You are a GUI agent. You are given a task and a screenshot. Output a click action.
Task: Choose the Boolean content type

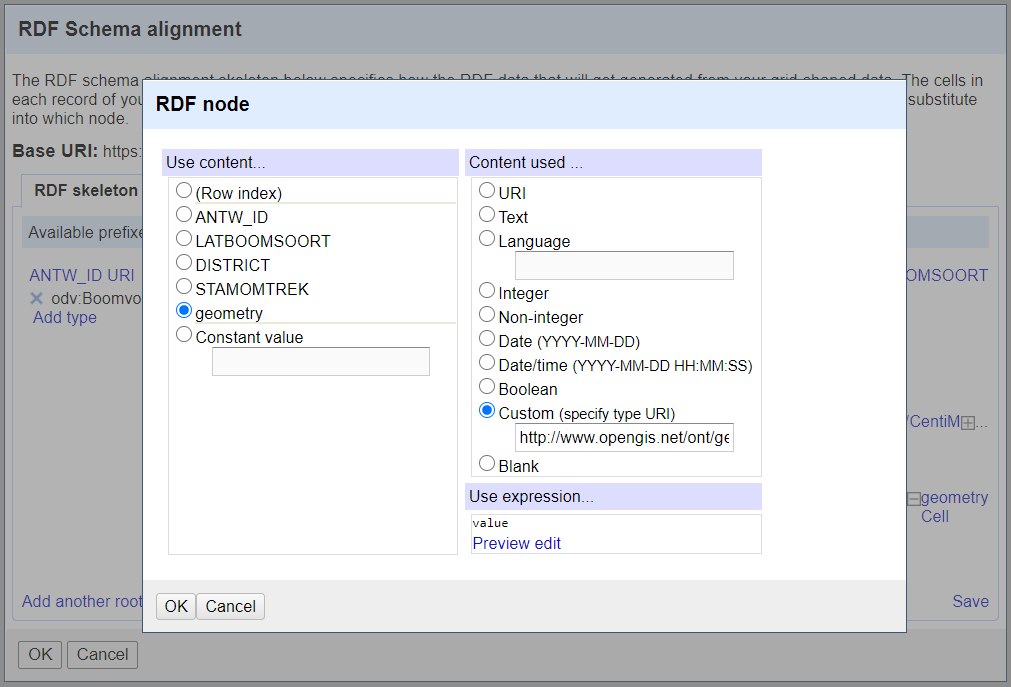pyautogui.click(x=487, y=388)
